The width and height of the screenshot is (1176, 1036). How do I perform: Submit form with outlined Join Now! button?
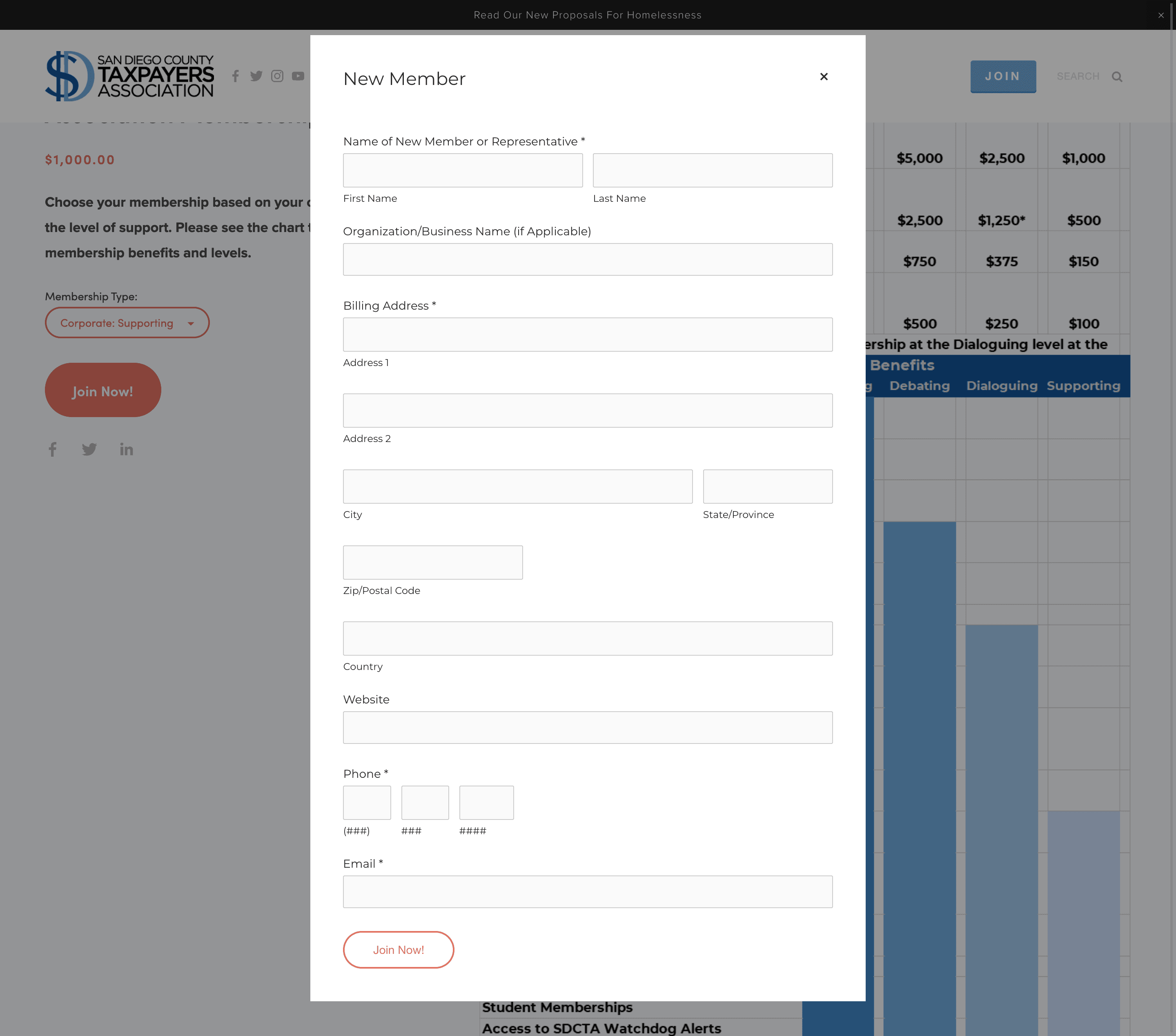pyautogui.click(x=398, y=950)
